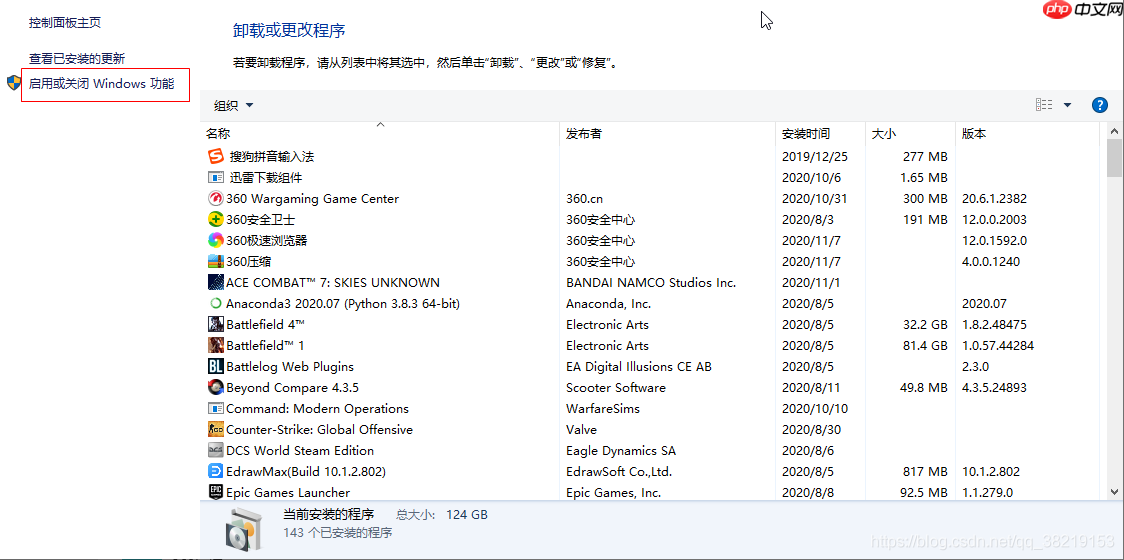Click the Battlelog Web Plugins BL icon

[216, 366]
